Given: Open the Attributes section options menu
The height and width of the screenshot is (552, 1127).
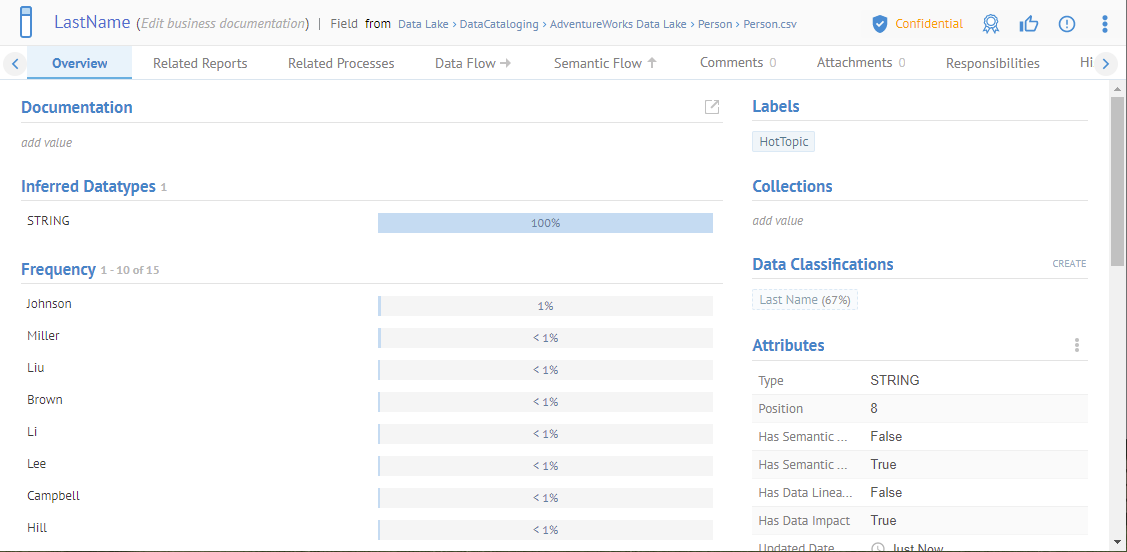Looking at the screenshot, I should [1077, 345].
